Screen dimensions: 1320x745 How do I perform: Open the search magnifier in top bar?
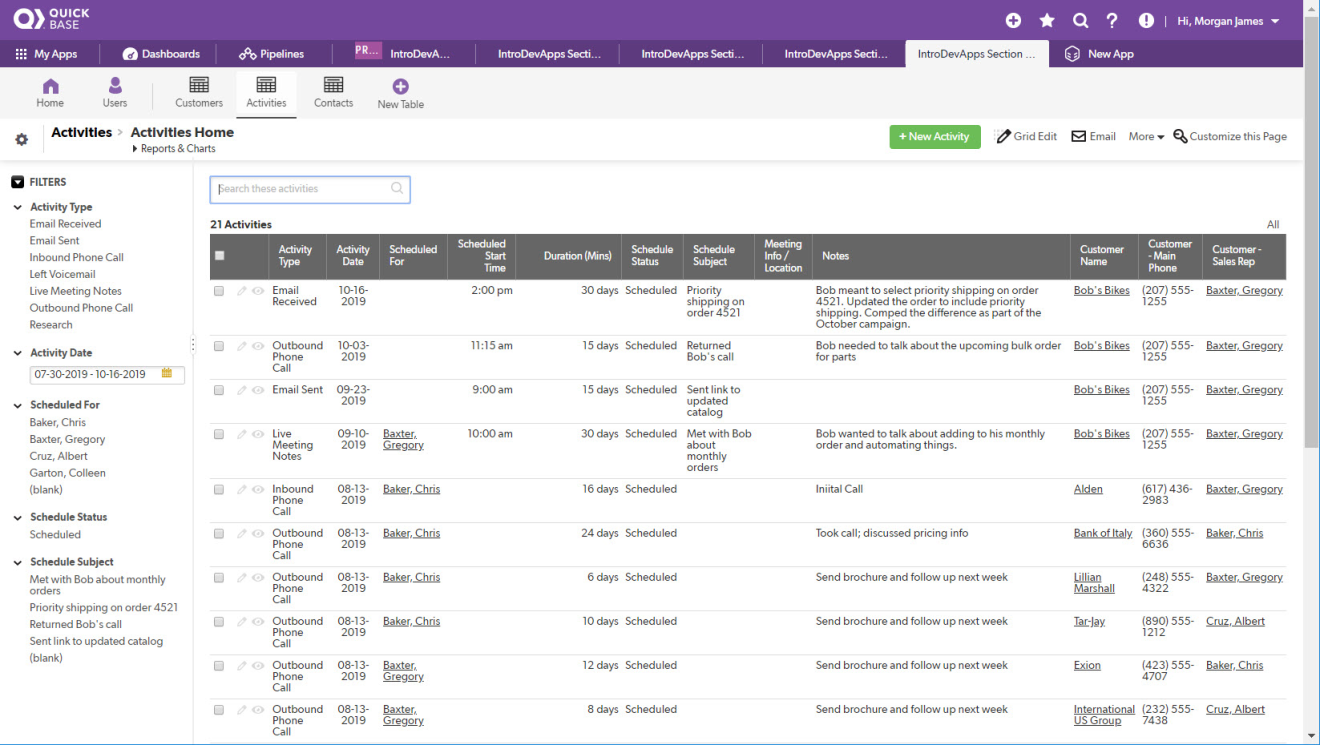coord(1080,21)
